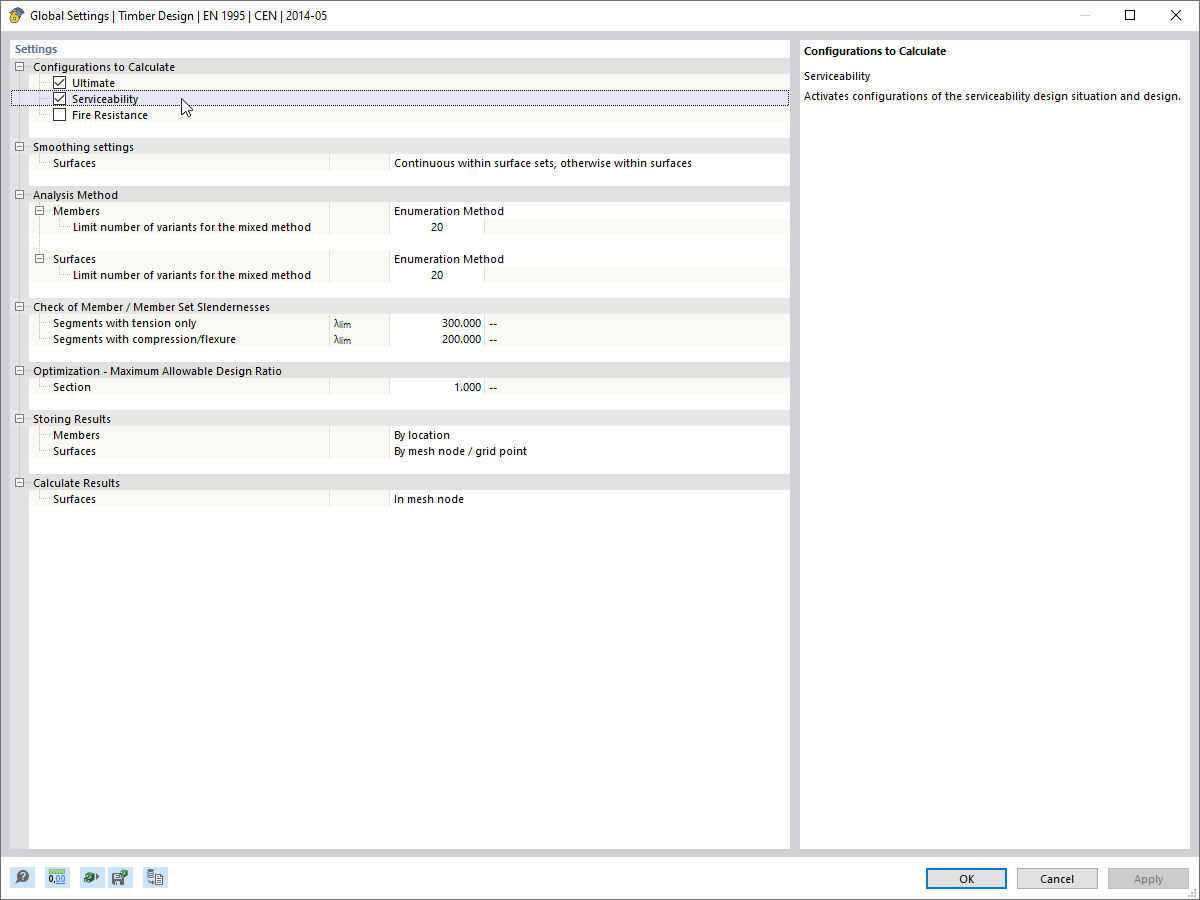
Task: Edit tension-only slenderness limit 300.000
Action: [437, 323]
